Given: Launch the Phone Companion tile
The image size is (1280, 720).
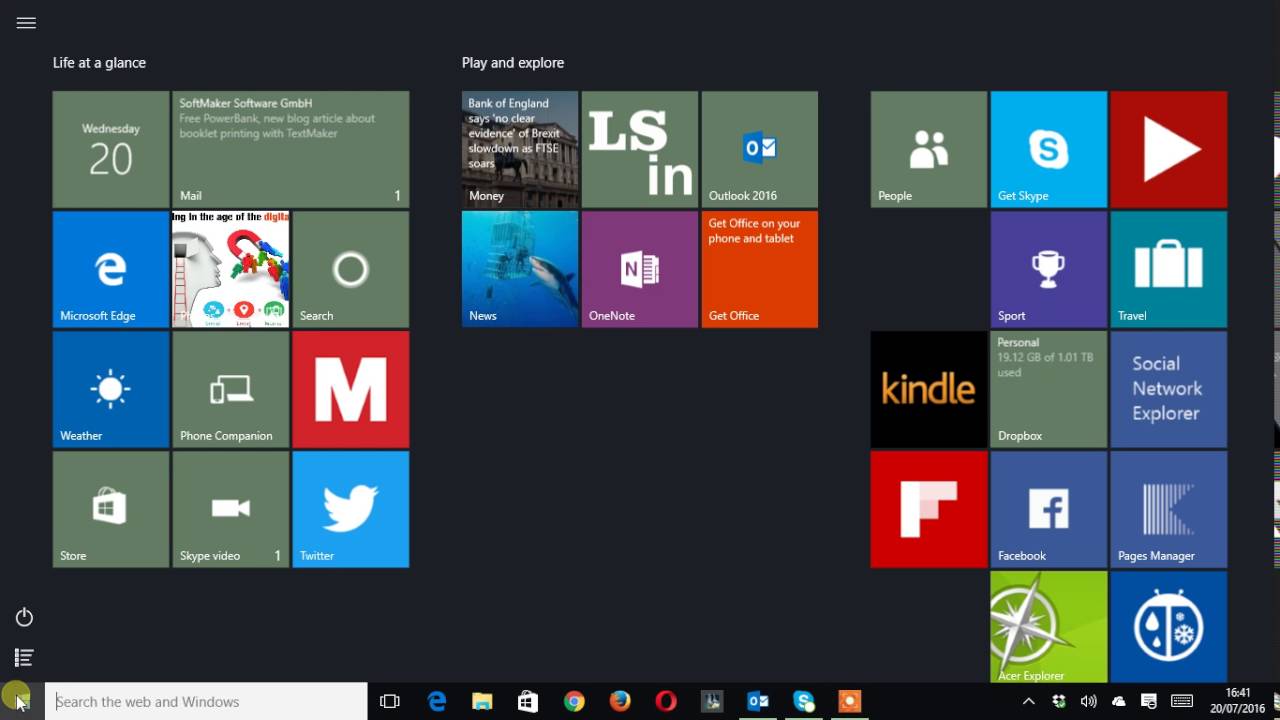Looking at the screenshot, I should [x=231, y=389].
